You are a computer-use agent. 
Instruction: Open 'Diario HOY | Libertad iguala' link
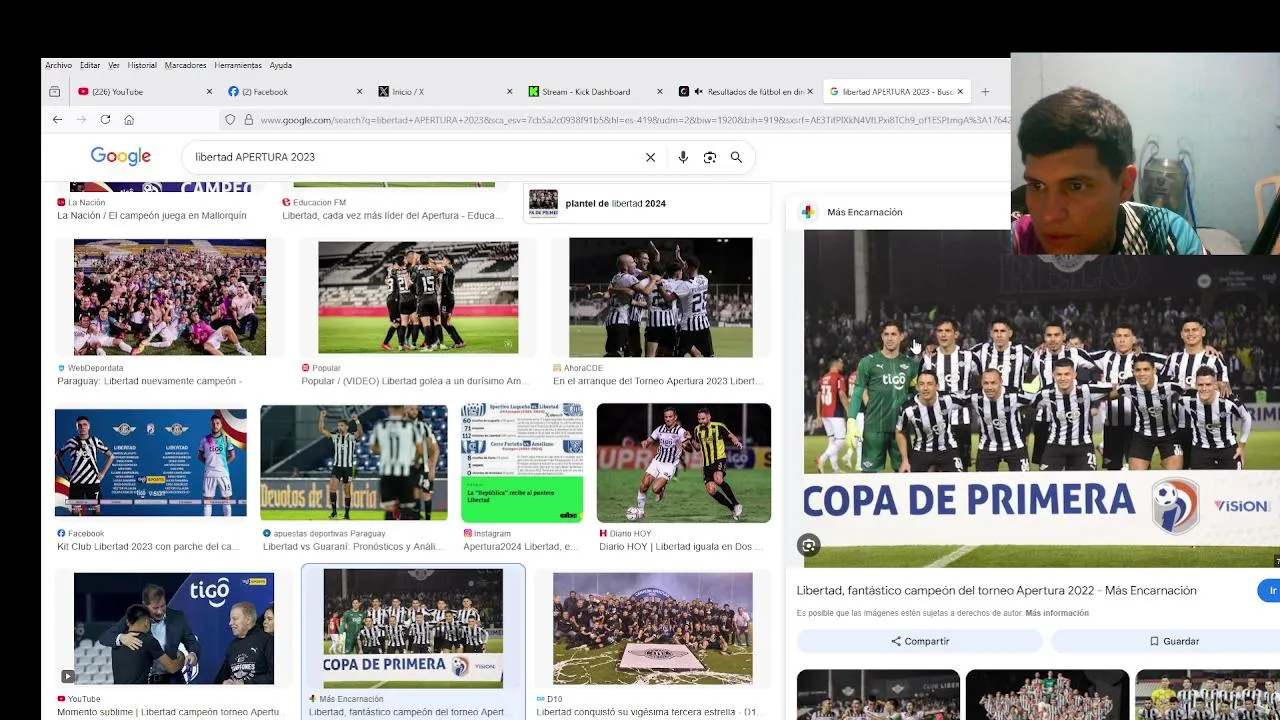[680, 547]
